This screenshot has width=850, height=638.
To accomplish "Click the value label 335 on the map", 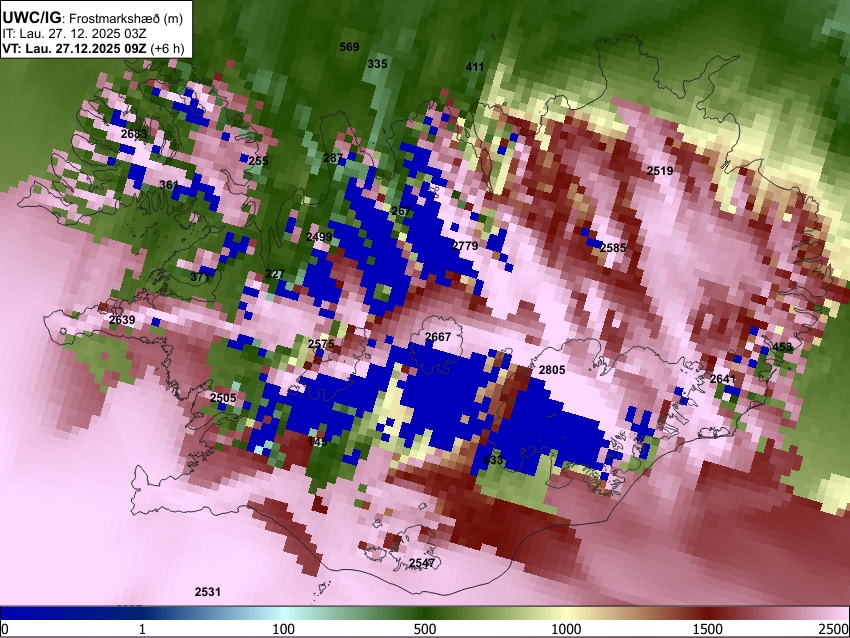I will click(377, 64).
